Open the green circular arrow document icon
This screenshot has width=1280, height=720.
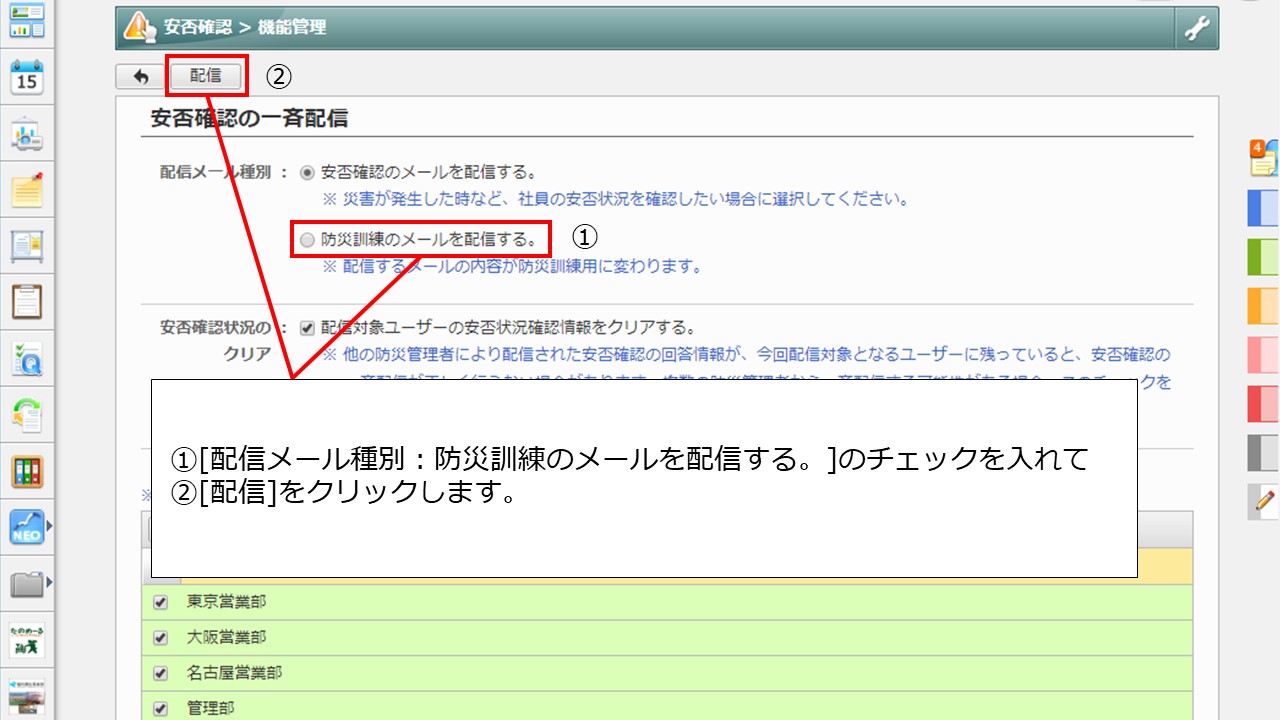pyautogui.click(x=27, y=415)
